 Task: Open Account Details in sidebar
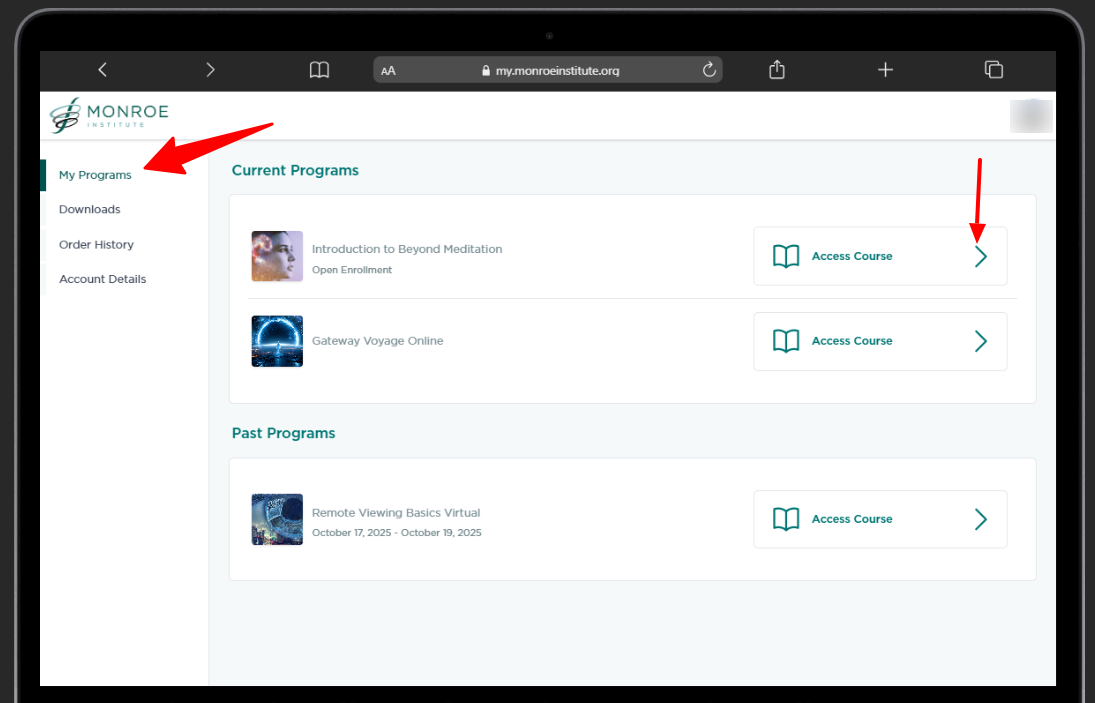coord(103,279)
